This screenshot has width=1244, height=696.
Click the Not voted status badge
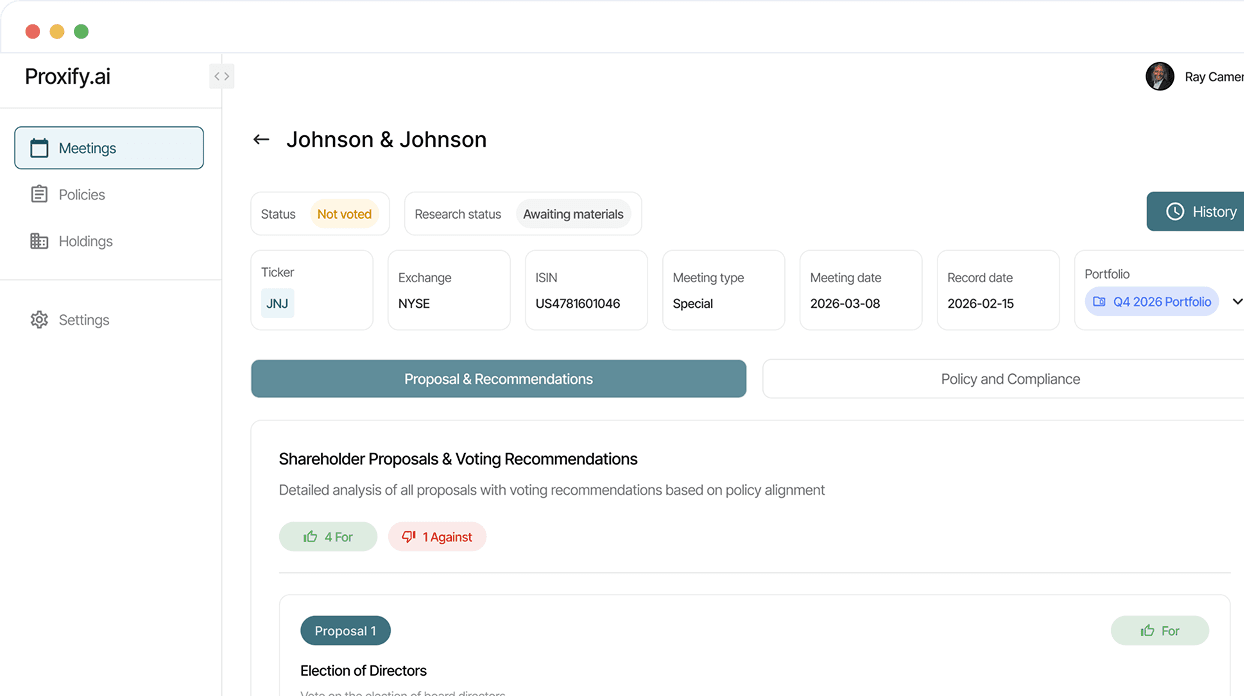coord(344,214)
